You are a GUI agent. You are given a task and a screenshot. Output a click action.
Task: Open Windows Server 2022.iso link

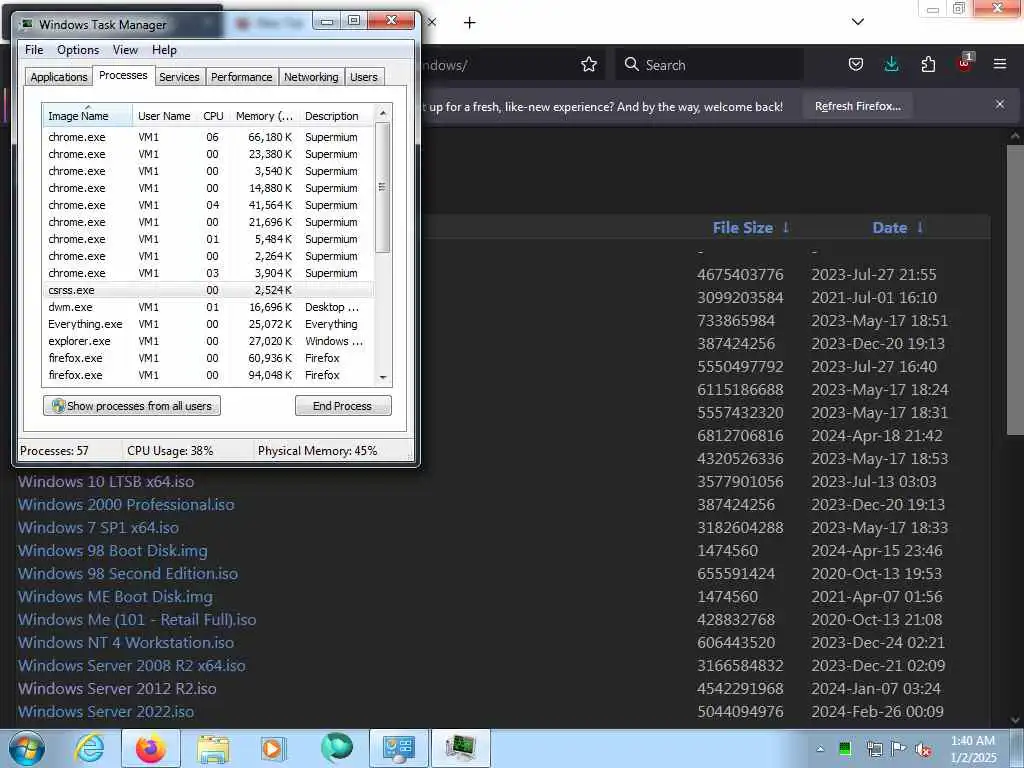(106, 712)
